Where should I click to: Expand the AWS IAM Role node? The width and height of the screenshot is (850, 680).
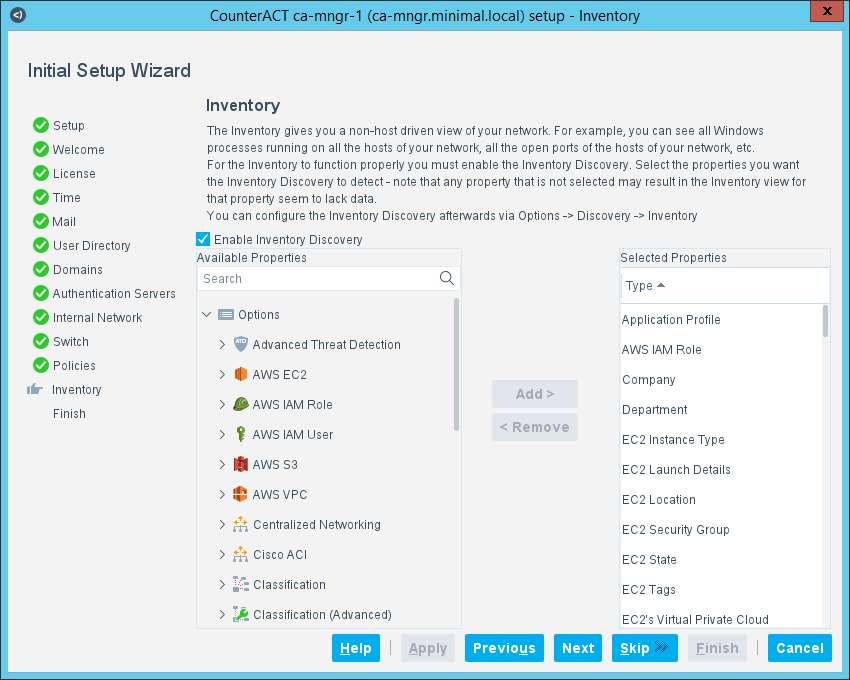pos(222,405)
